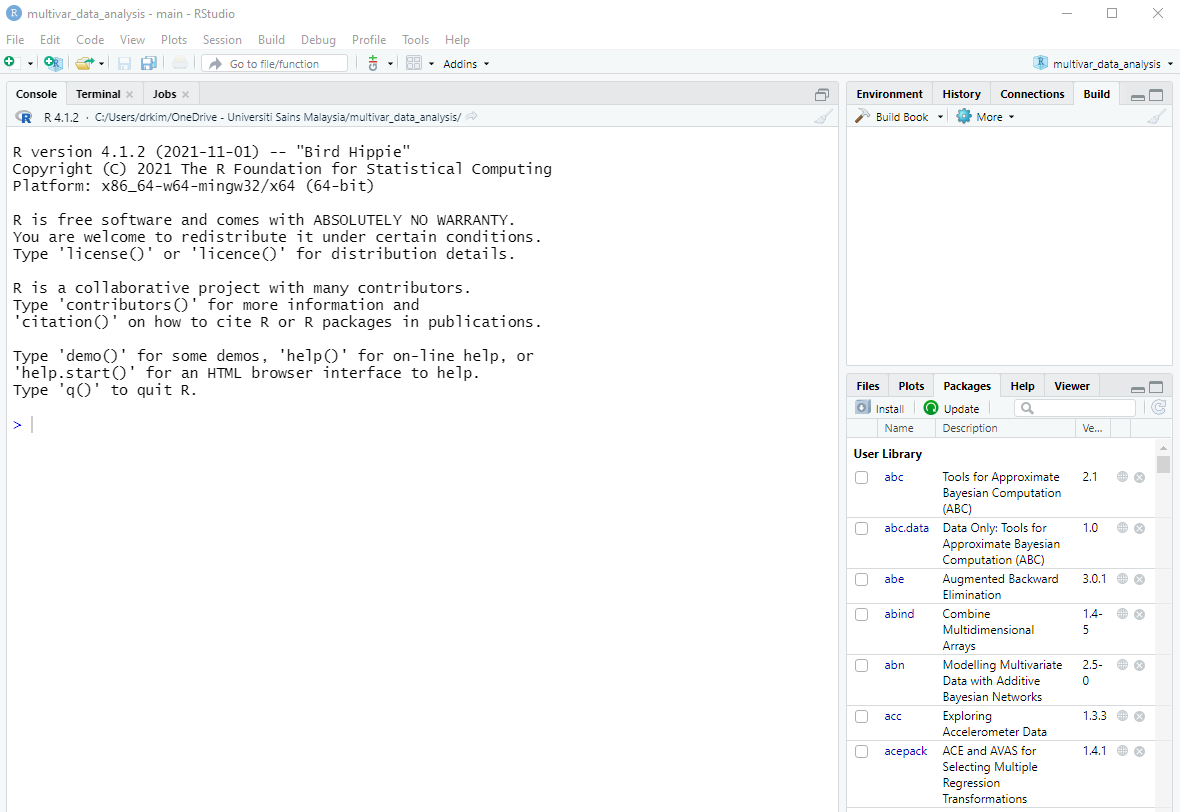The height and width of the screenshot is (812, 1180).
Task: Click the Save all documents icon
Action: click(148, 63)
